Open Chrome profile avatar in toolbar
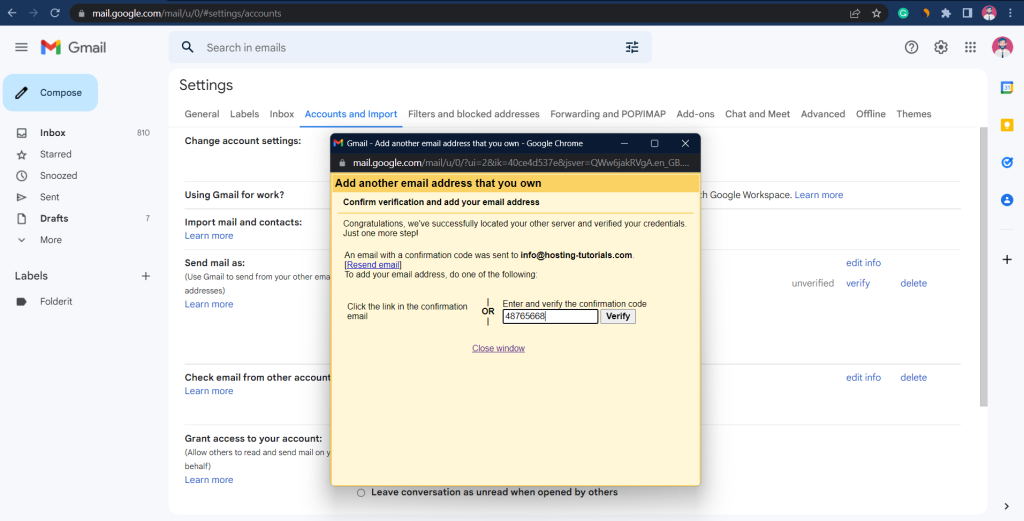 point(989,13)
